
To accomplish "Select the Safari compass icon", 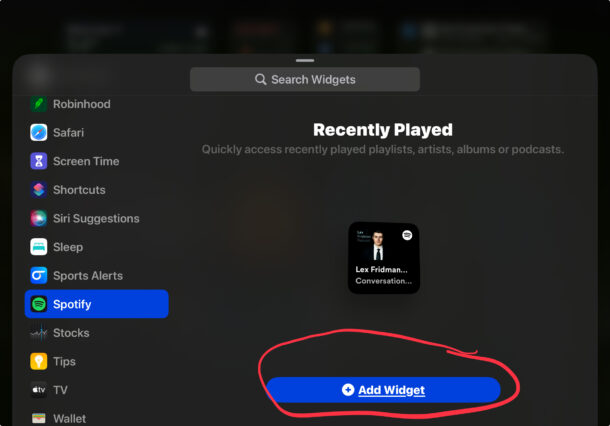I will click(39, 133).
